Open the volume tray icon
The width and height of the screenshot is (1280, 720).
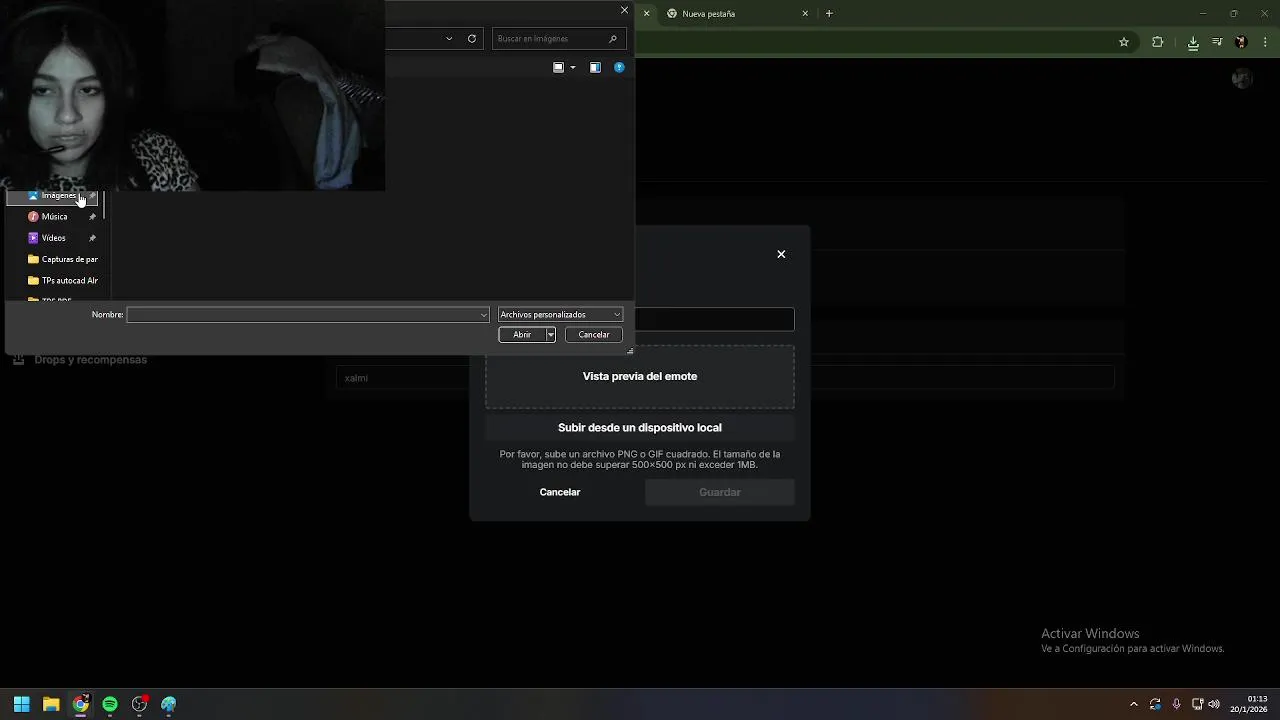click(x=1214, y=704)
